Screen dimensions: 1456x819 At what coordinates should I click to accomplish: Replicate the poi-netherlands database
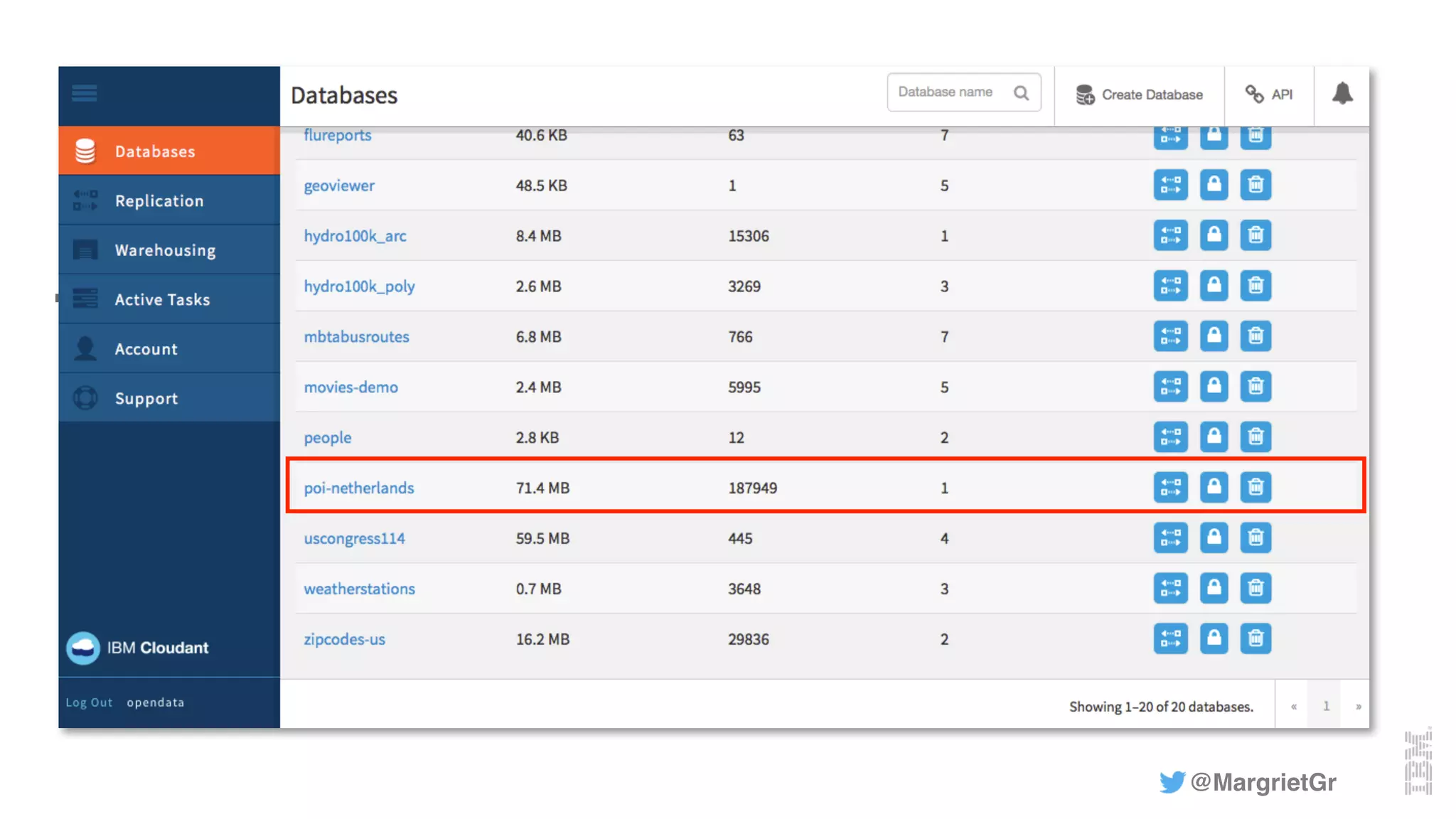coord(1170,487)
